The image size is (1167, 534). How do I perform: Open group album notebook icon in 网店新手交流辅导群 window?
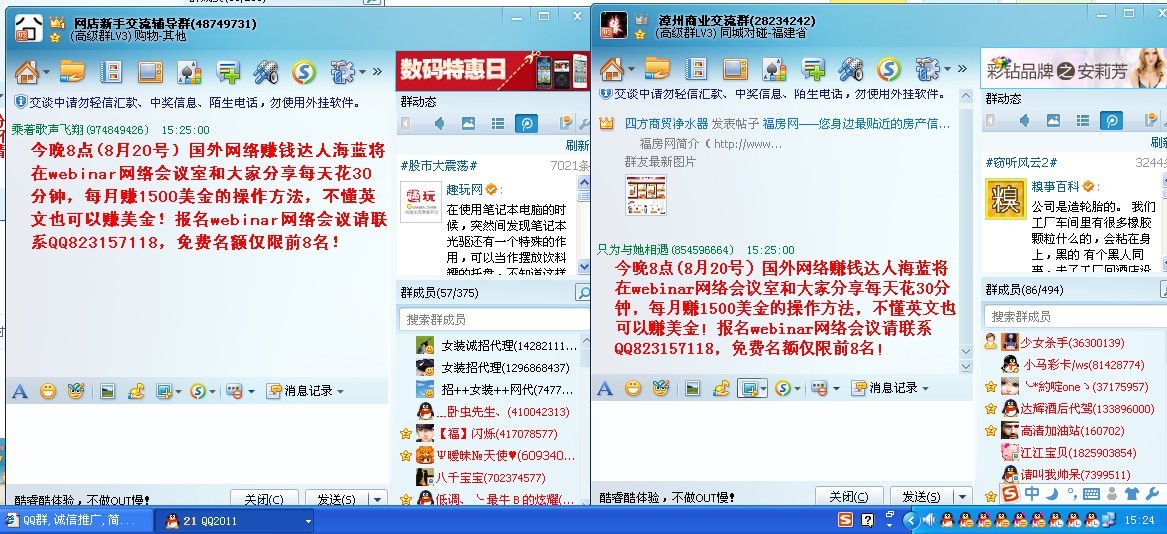[x=110, y=71]
